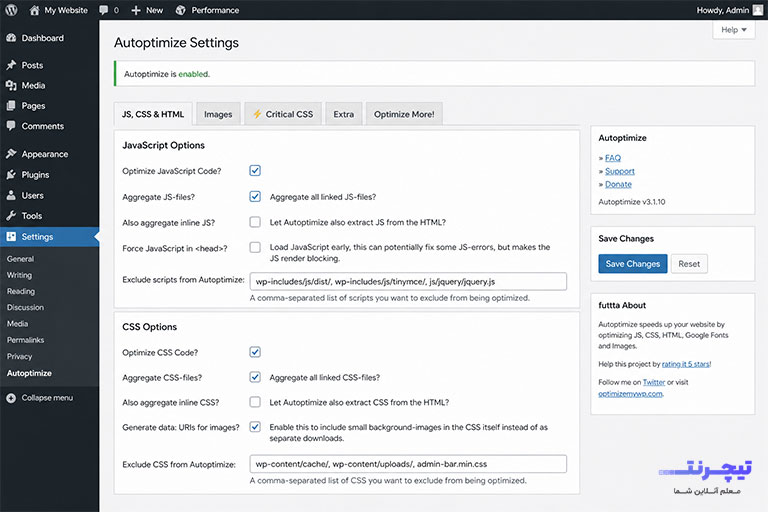Open the My Website home icon
This screenshot has width=768, height=512.
(x=34, y=10)
